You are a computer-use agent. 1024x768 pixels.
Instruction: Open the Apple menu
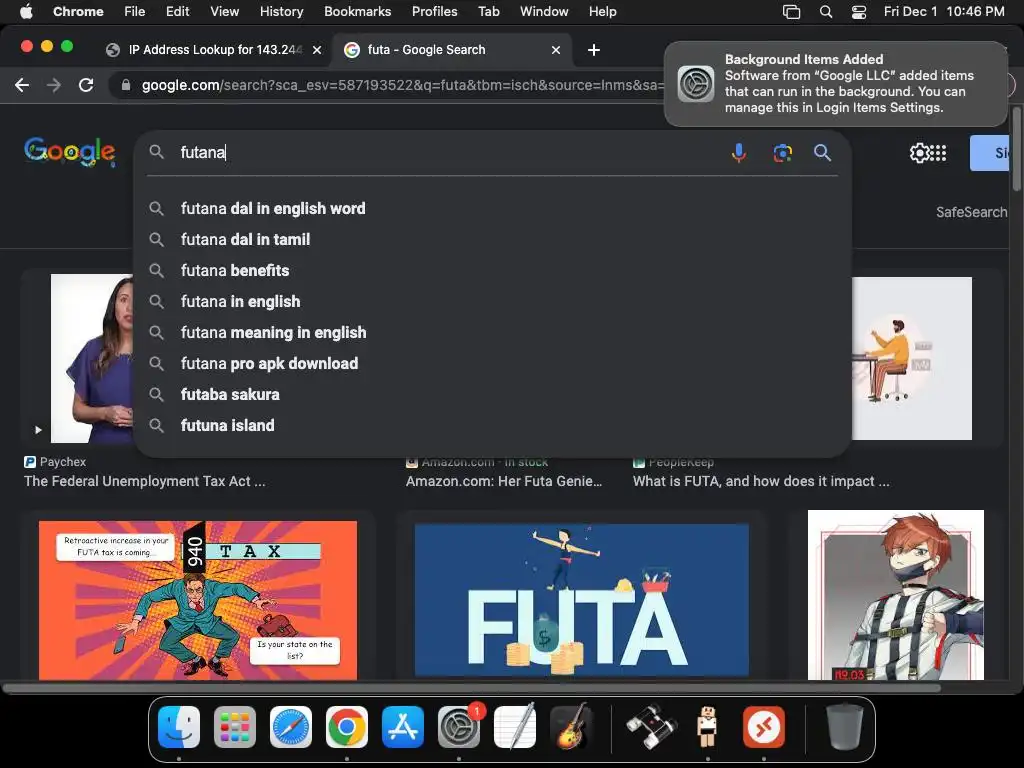point(26,12)
